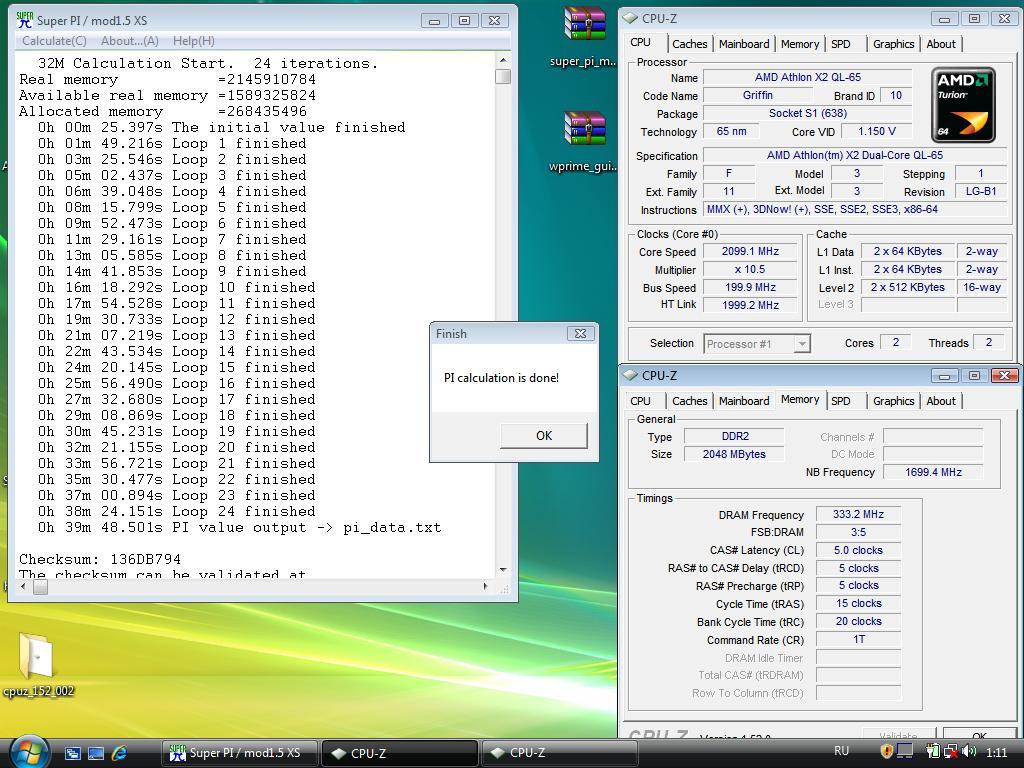Minimize the Super PI window
Screen dimensions: 1024x768
tap(434, 21)
